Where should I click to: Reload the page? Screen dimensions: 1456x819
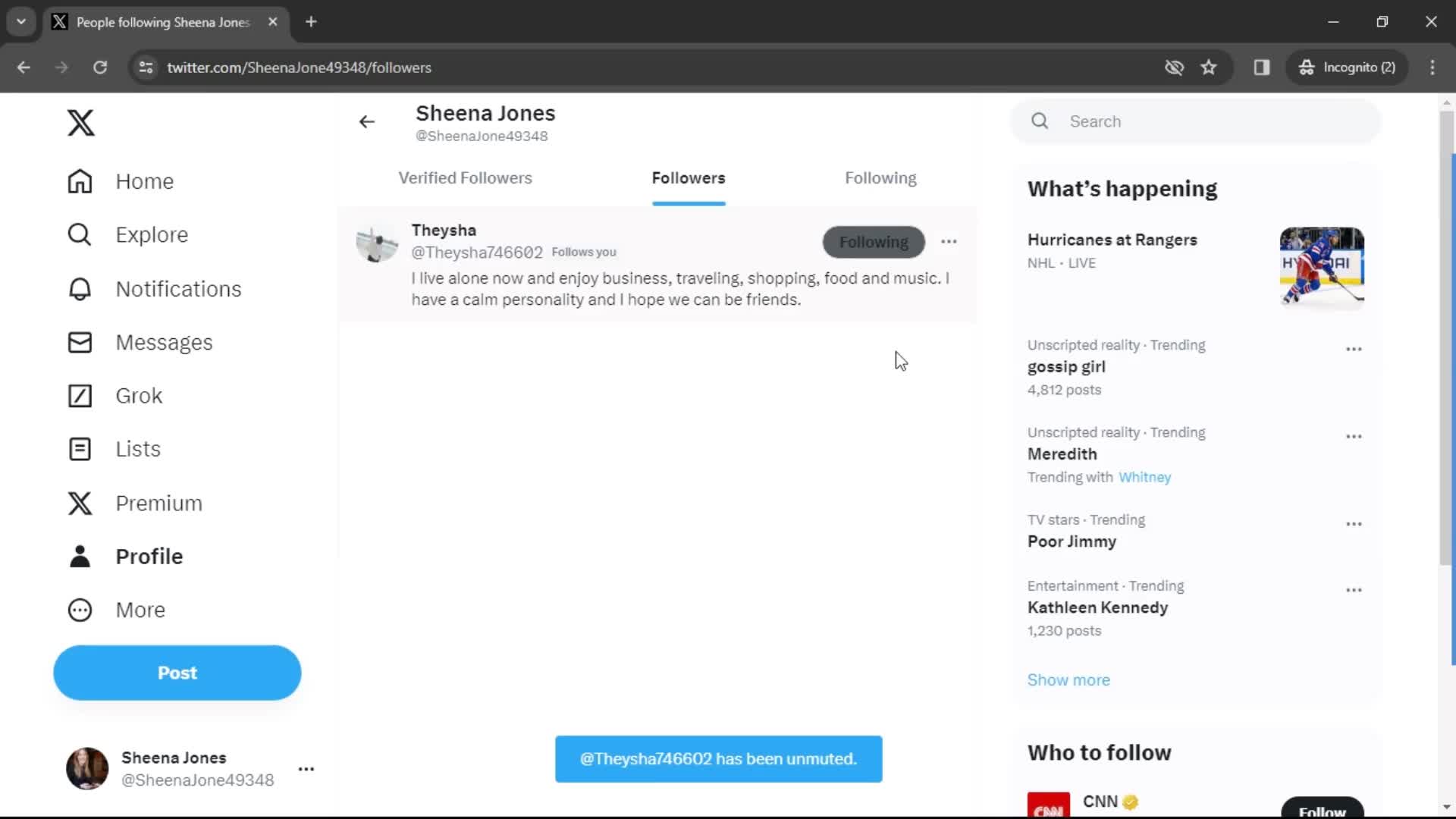point(100,67)
